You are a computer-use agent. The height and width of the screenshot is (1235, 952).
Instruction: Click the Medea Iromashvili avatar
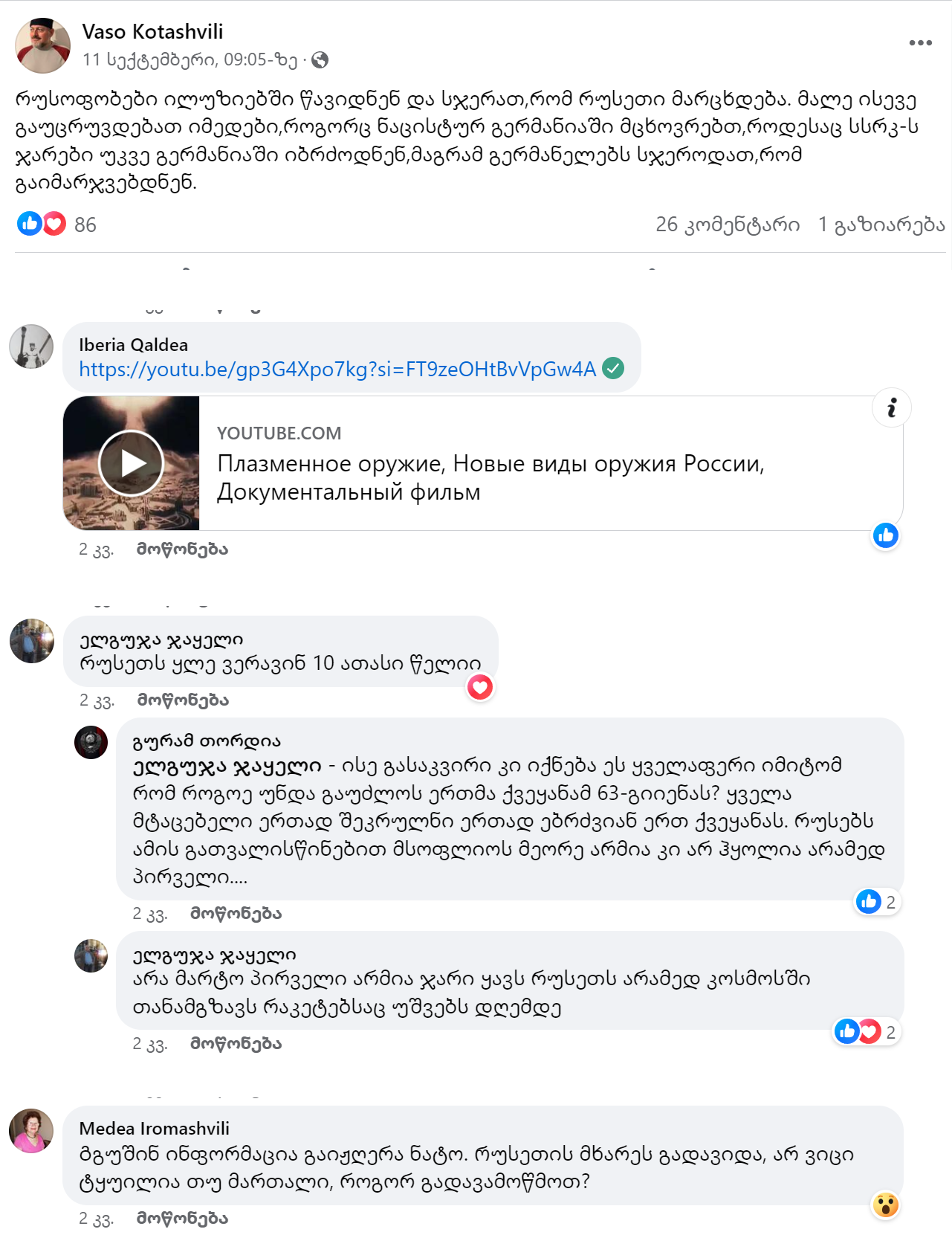(x=31, y=1131)
